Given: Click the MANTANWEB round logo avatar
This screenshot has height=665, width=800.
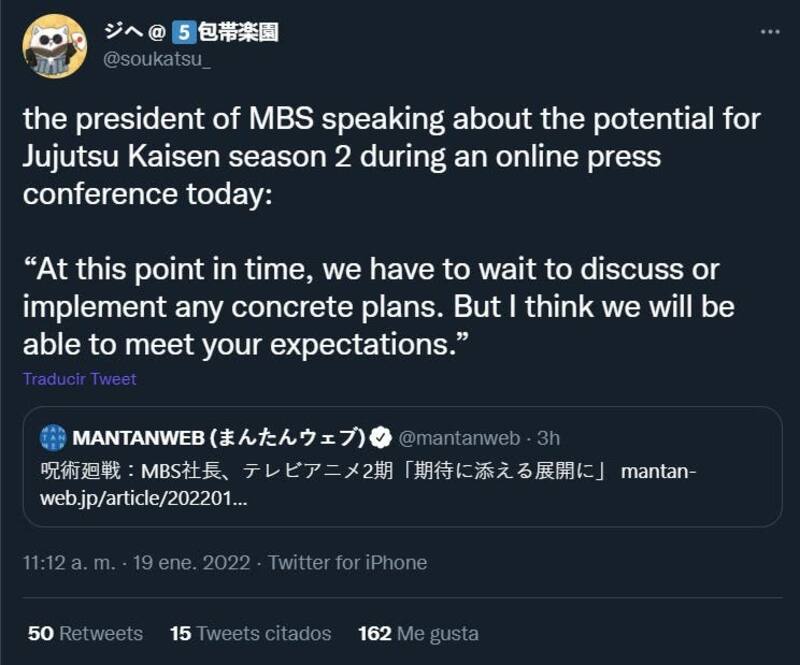Looking at the screenshot, I should (x=53, y=437).
